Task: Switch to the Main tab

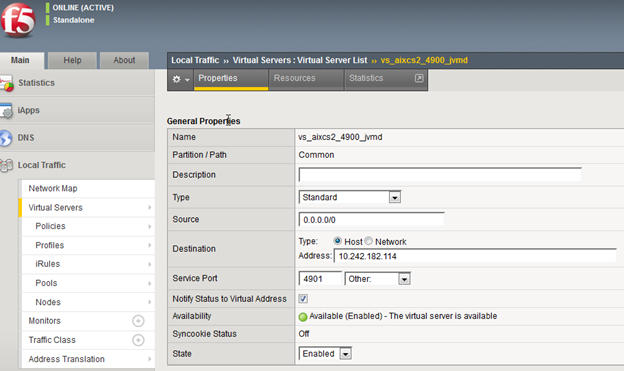Action: (21, 61)
